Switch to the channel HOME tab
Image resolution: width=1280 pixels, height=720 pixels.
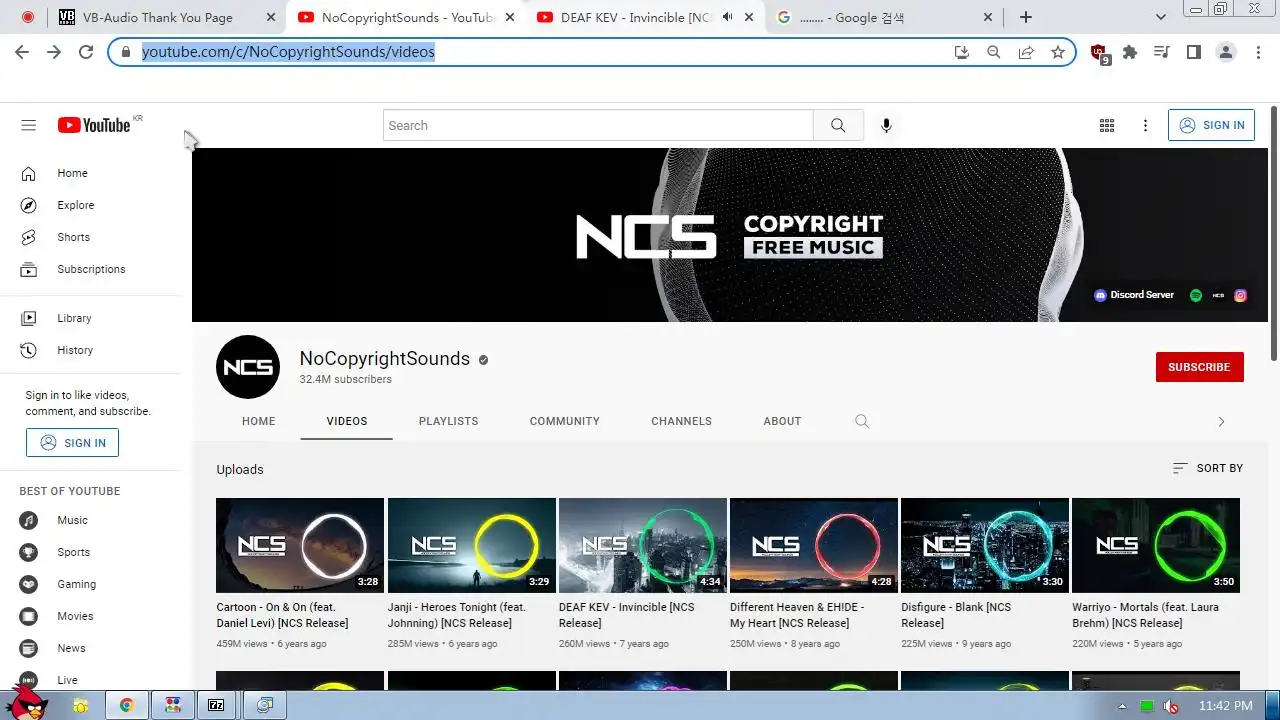(258, 421)
